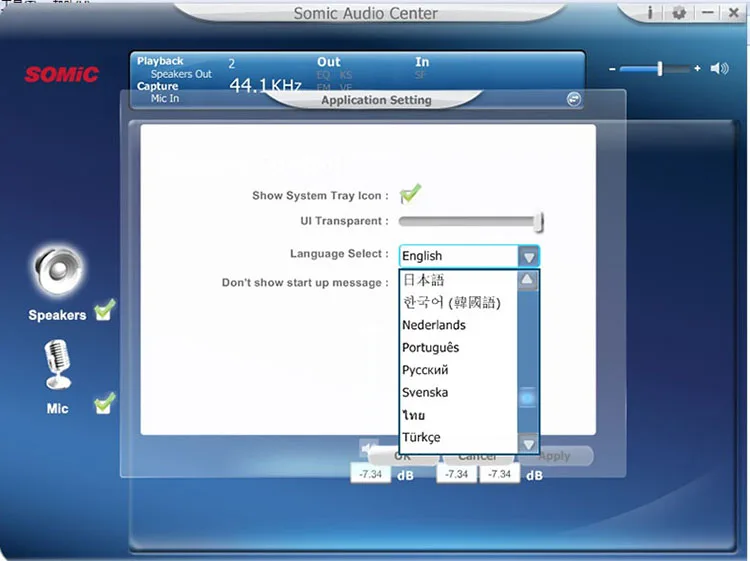Click the language list scrollbar thumb

click(x=528, y=398)
